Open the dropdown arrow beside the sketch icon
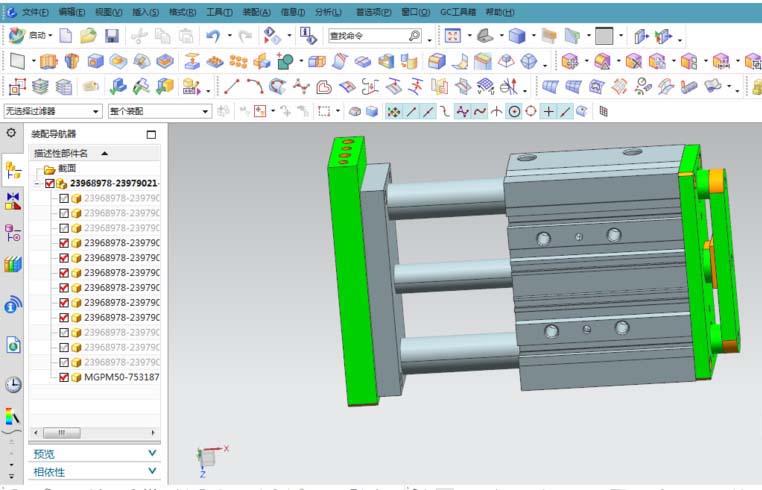The image size is (762, 490). 34,61
